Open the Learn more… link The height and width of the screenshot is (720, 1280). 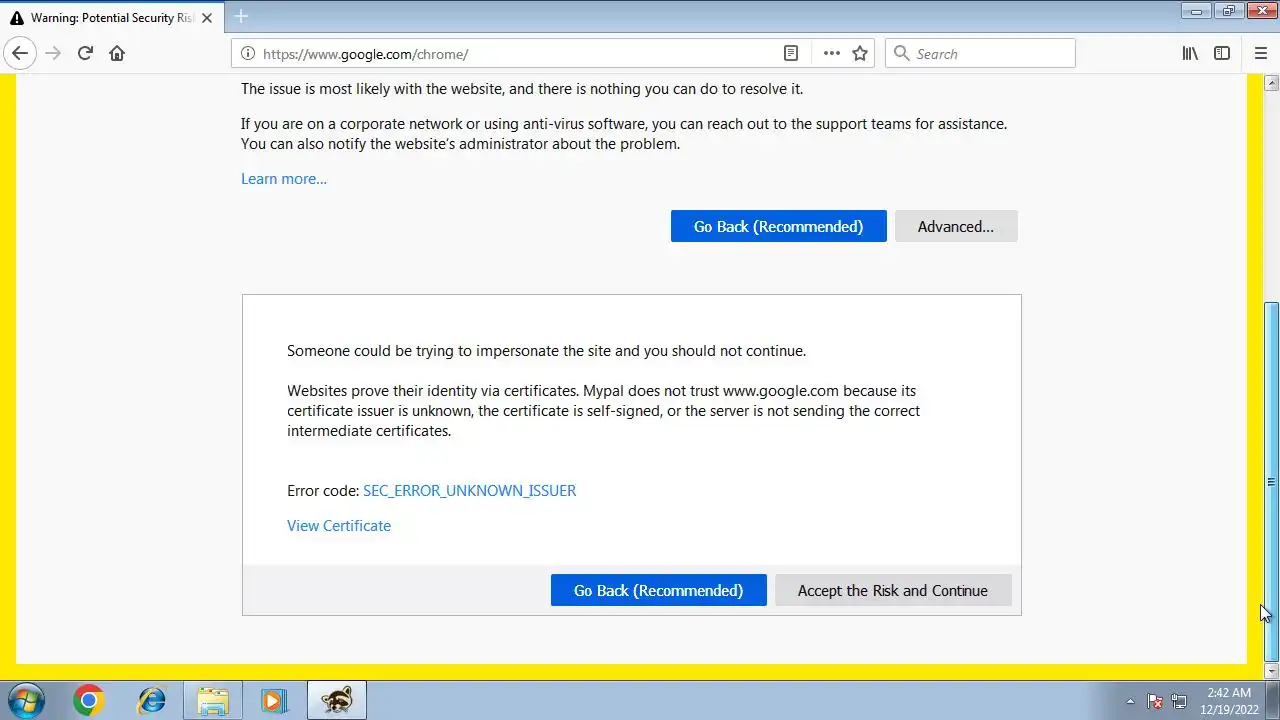284,179
